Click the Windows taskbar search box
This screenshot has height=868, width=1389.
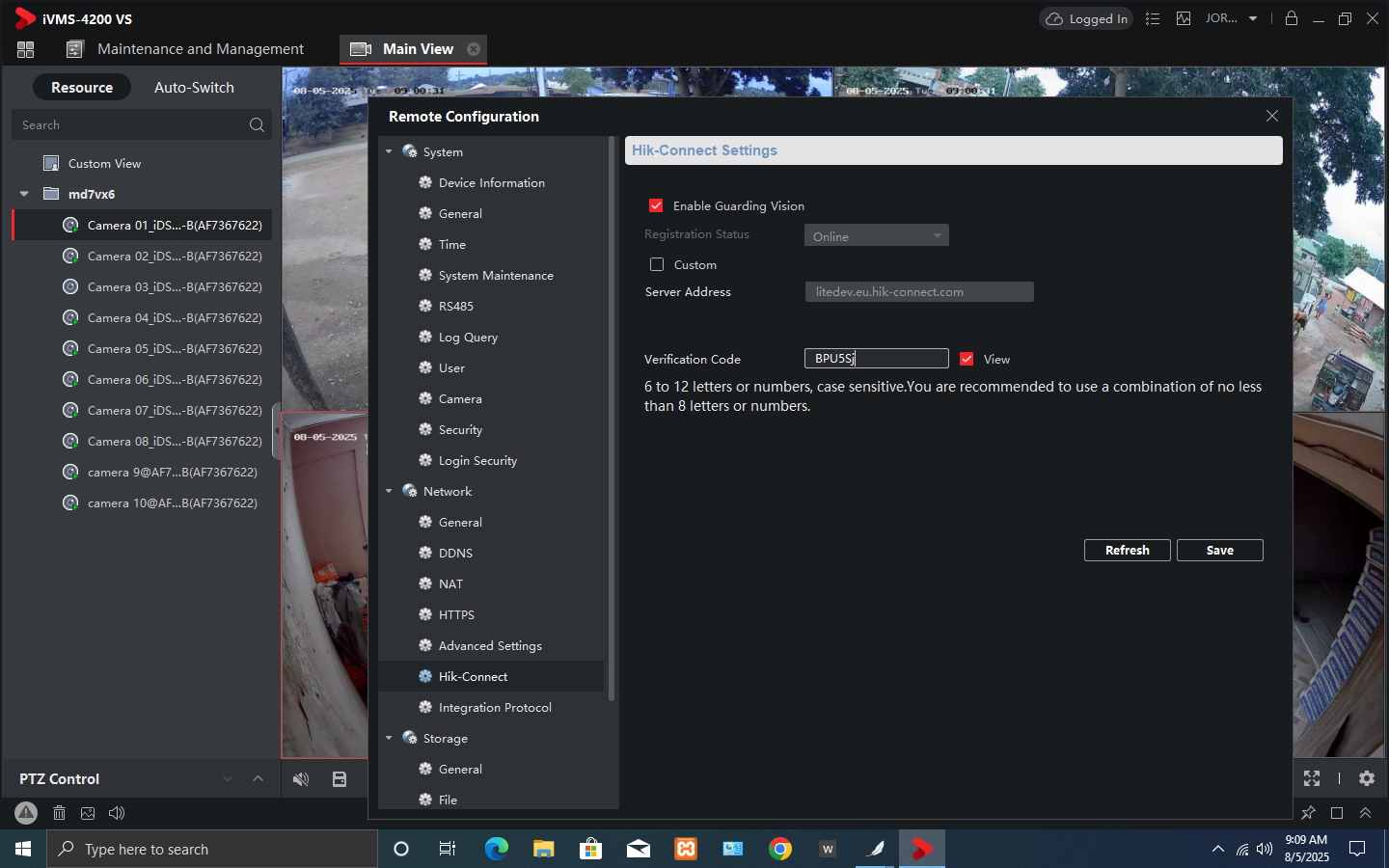pos(212,849)
